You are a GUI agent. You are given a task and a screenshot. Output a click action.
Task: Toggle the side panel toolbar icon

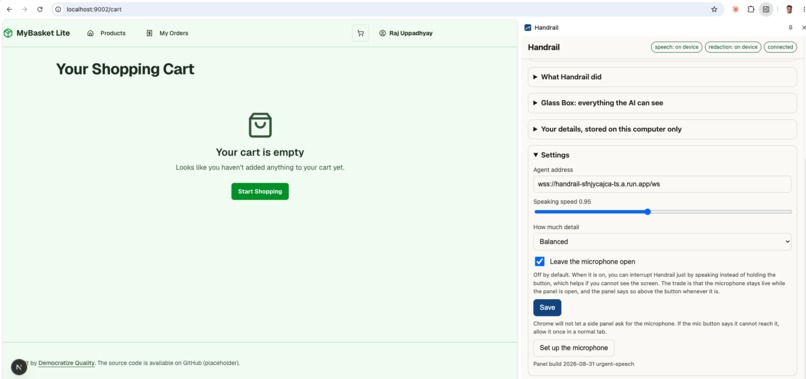[766, 9]
